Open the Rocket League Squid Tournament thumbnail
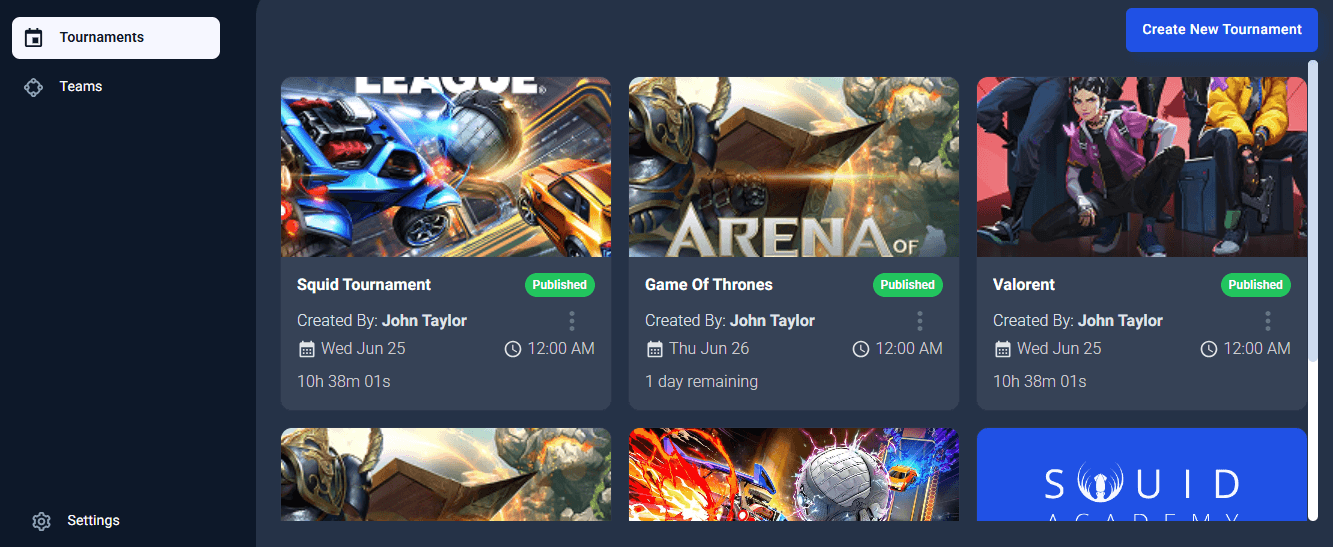 coord(446,167)
